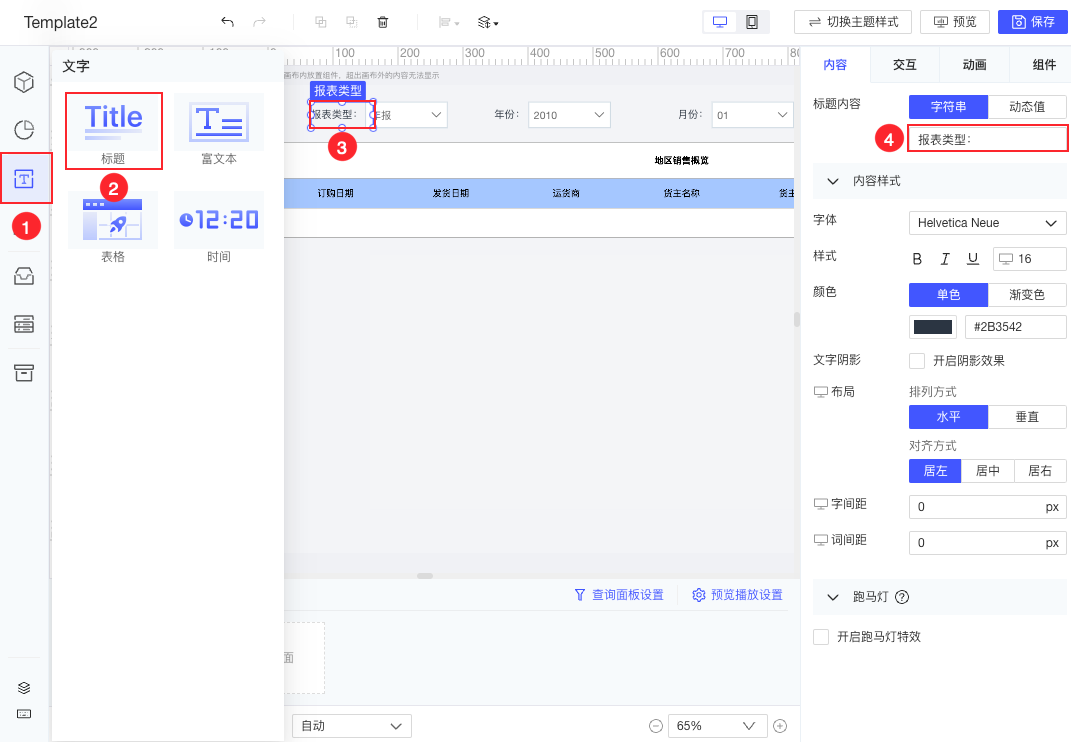Open the 月份 01 dropdown
The height and width of the screenshot is (742, 1071).
click(x=752, y=115)
